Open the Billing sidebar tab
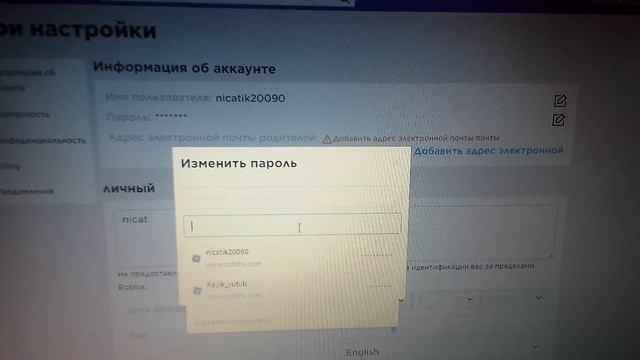 pyautogui.click(x=10, y=166)
